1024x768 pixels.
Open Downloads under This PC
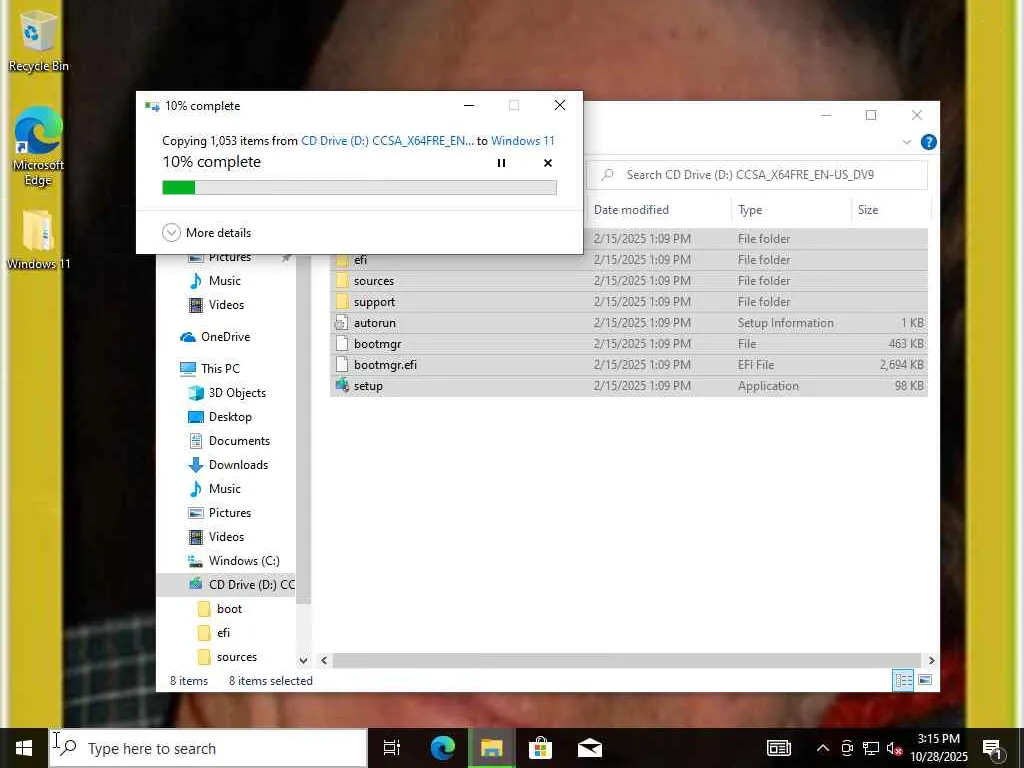[x=238, y=465]
